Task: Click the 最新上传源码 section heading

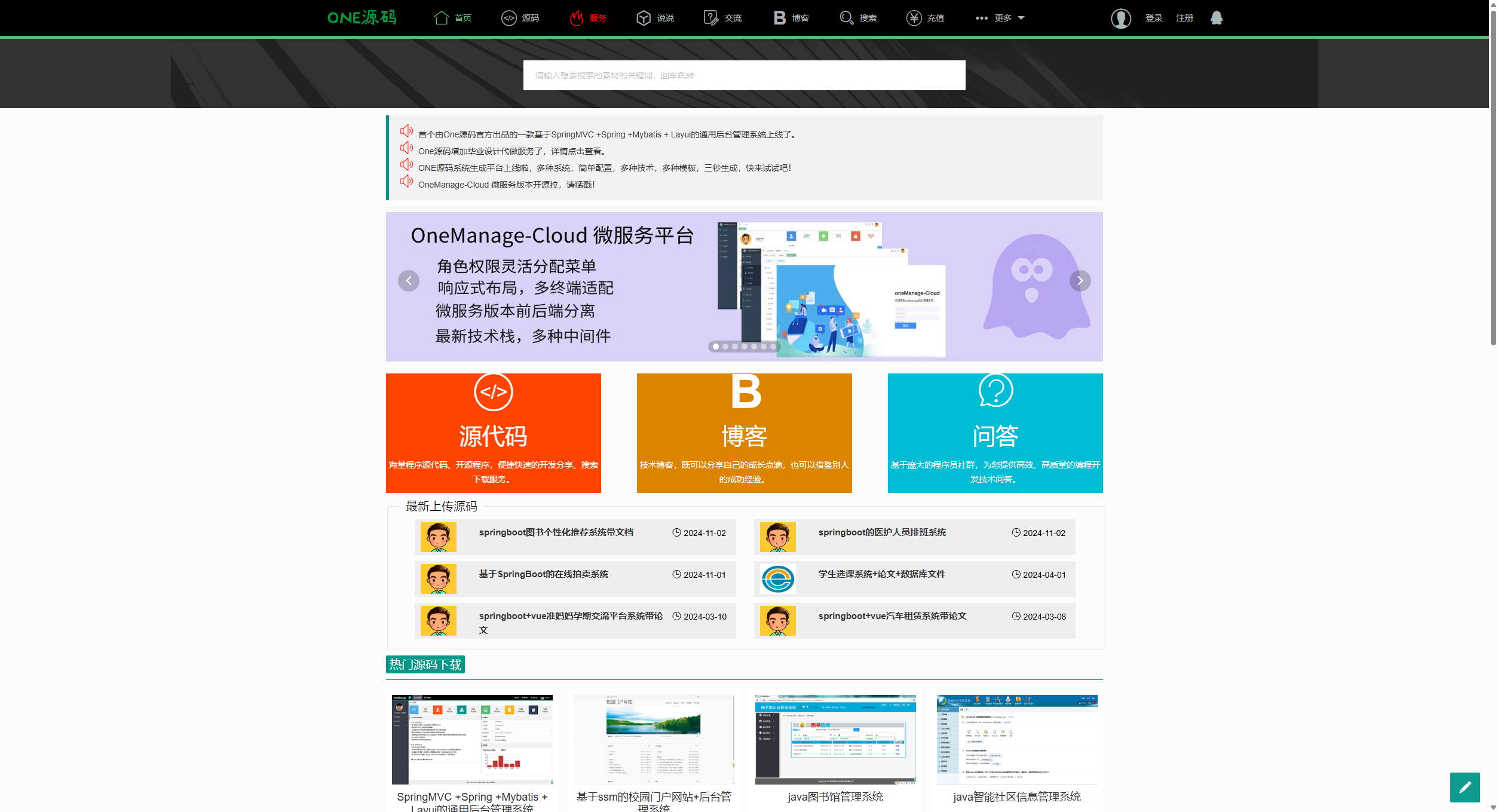Action: (x=442, y=506)
